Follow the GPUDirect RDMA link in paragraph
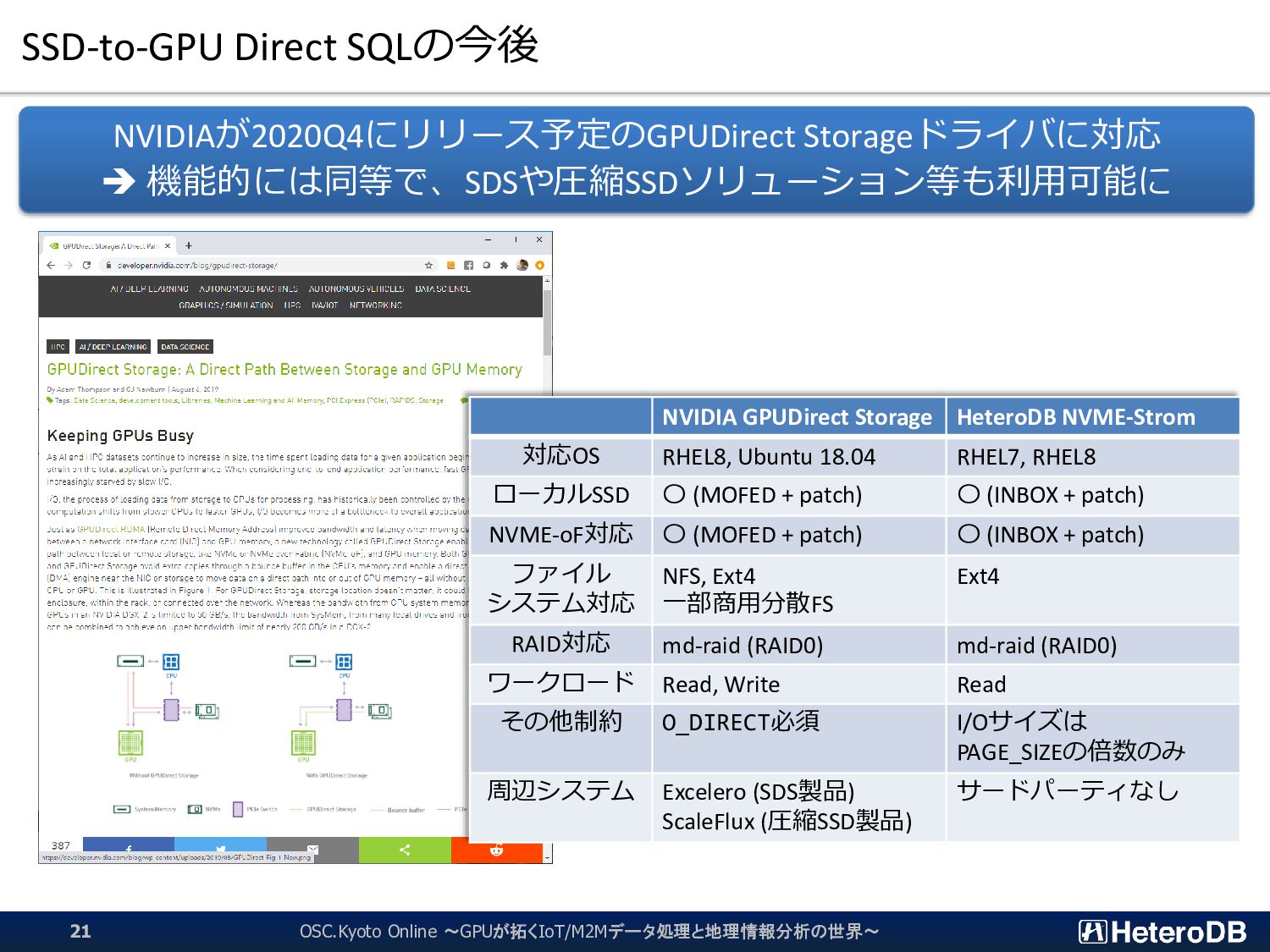The image size is (1270, 952). point(111,529)
